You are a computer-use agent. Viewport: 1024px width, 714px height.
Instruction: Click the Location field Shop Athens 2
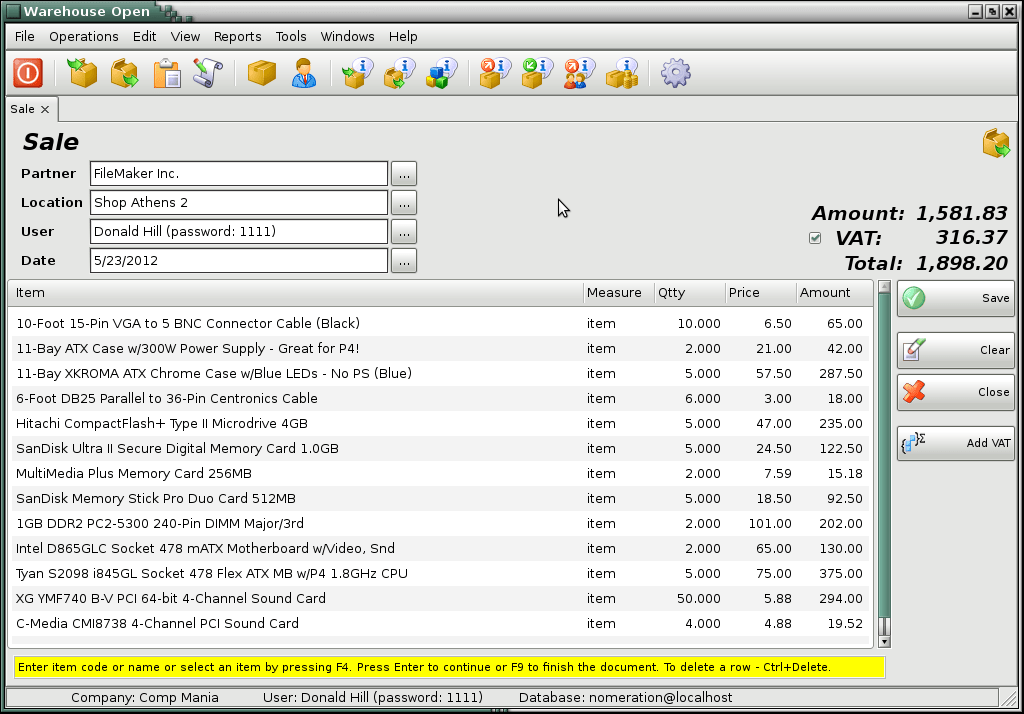239,203
